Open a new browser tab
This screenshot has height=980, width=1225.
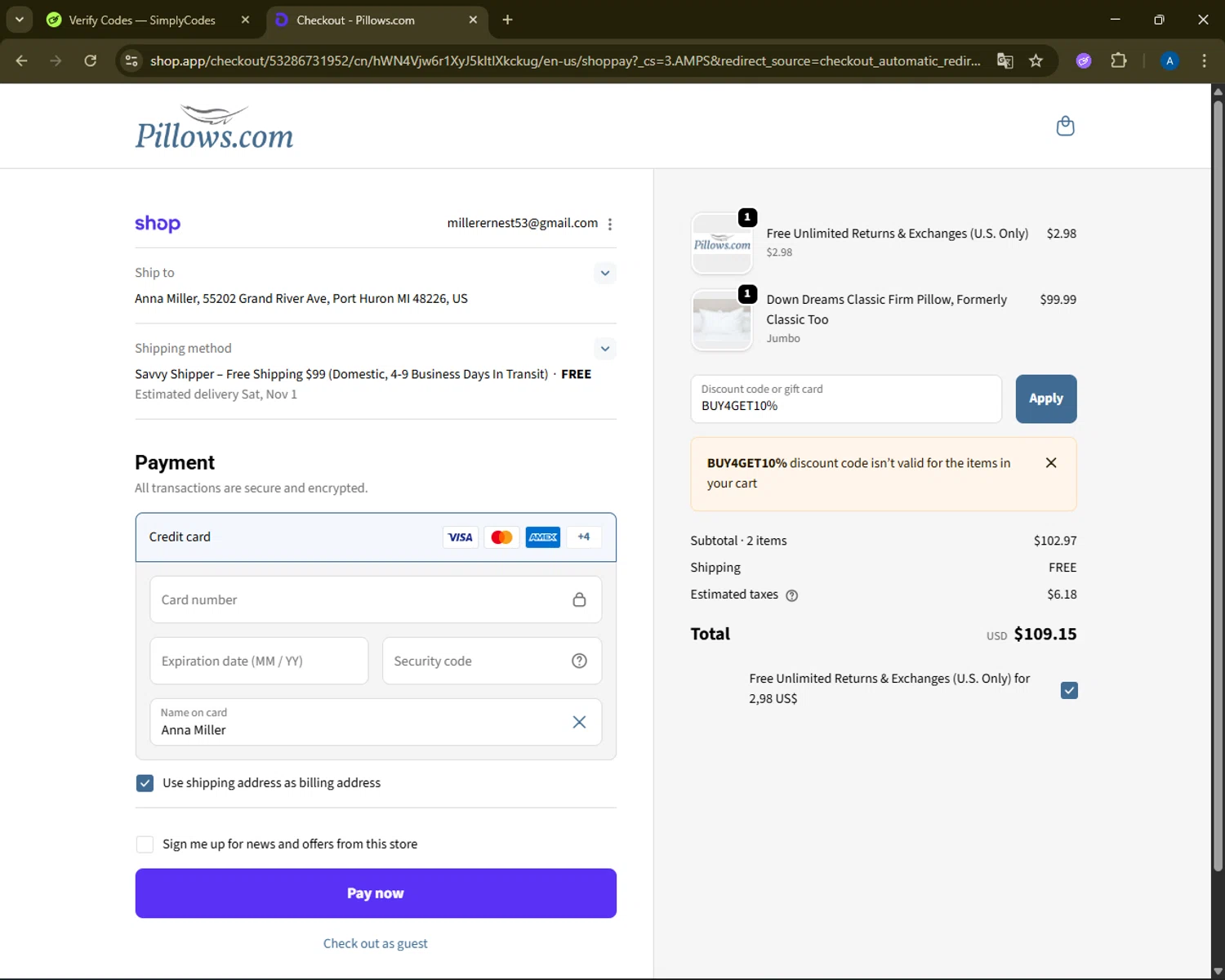coord(507,20)
